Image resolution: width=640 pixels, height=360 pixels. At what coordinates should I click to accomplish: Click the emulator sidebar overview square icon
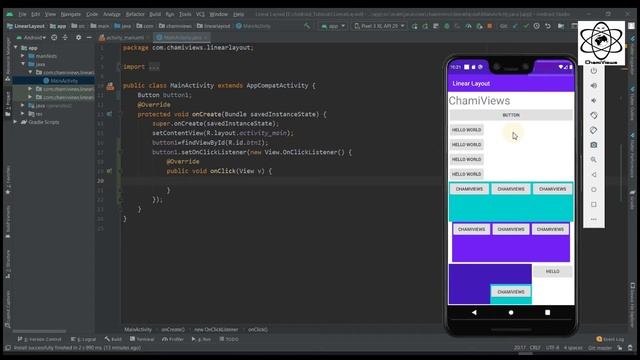593,204
